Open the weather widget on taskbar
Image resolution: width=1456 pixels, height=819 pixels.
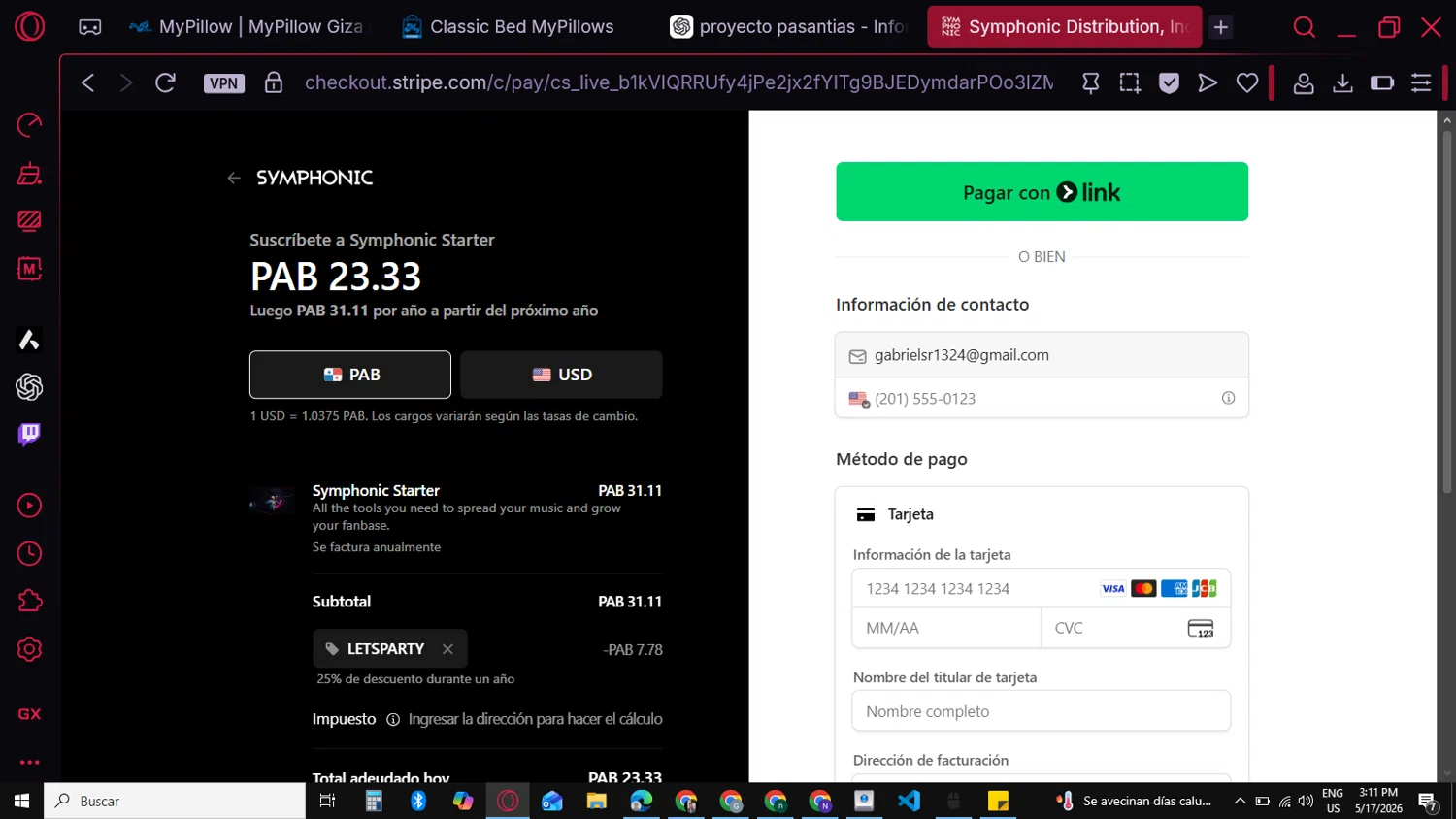click(x=1134, y=802)
